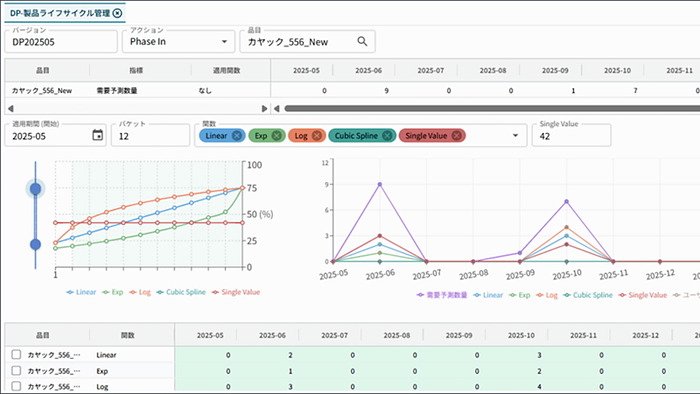Viewport: 700px width, 394px height.
Task: Check the Linear row checkbox
Action: coord(17,355)
